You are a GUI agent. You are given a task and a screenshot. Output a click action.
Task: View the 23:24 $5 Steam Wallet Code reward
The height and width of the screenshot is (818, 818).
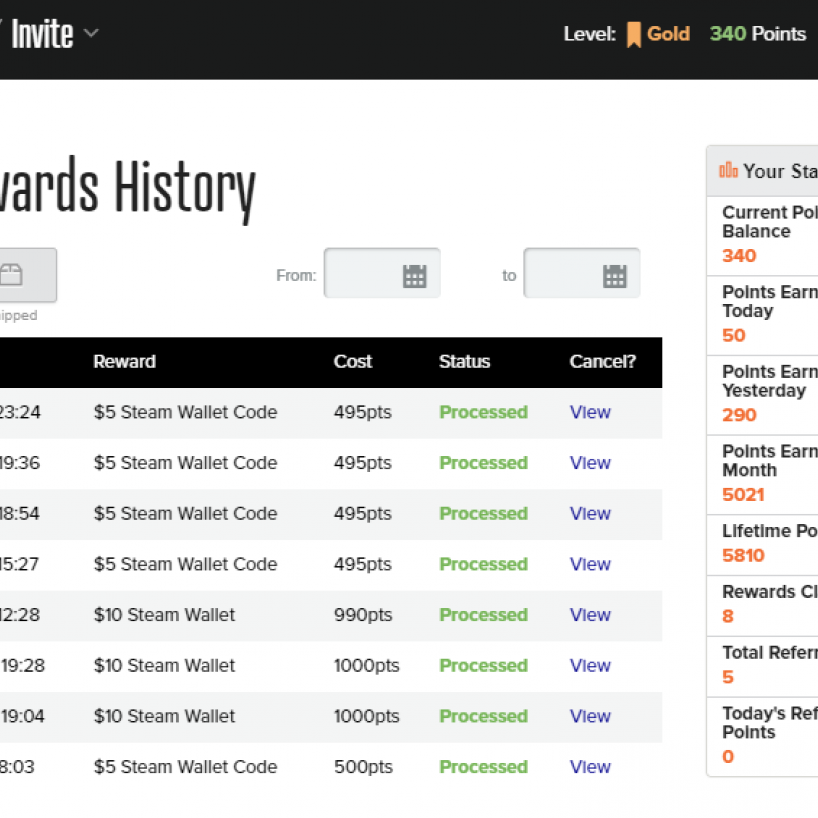click(590, 412)
